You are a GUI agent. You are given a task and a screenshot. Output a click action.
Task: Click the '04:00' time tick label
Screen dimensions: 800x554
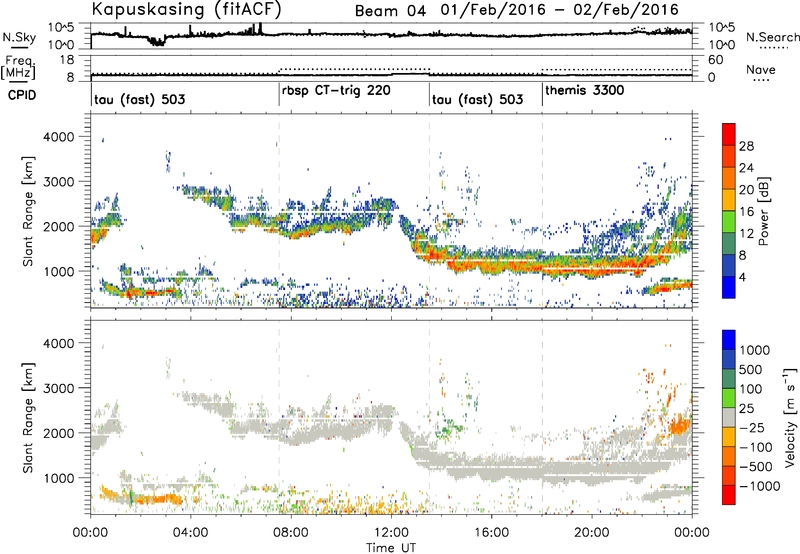click(x=190, y=533)
